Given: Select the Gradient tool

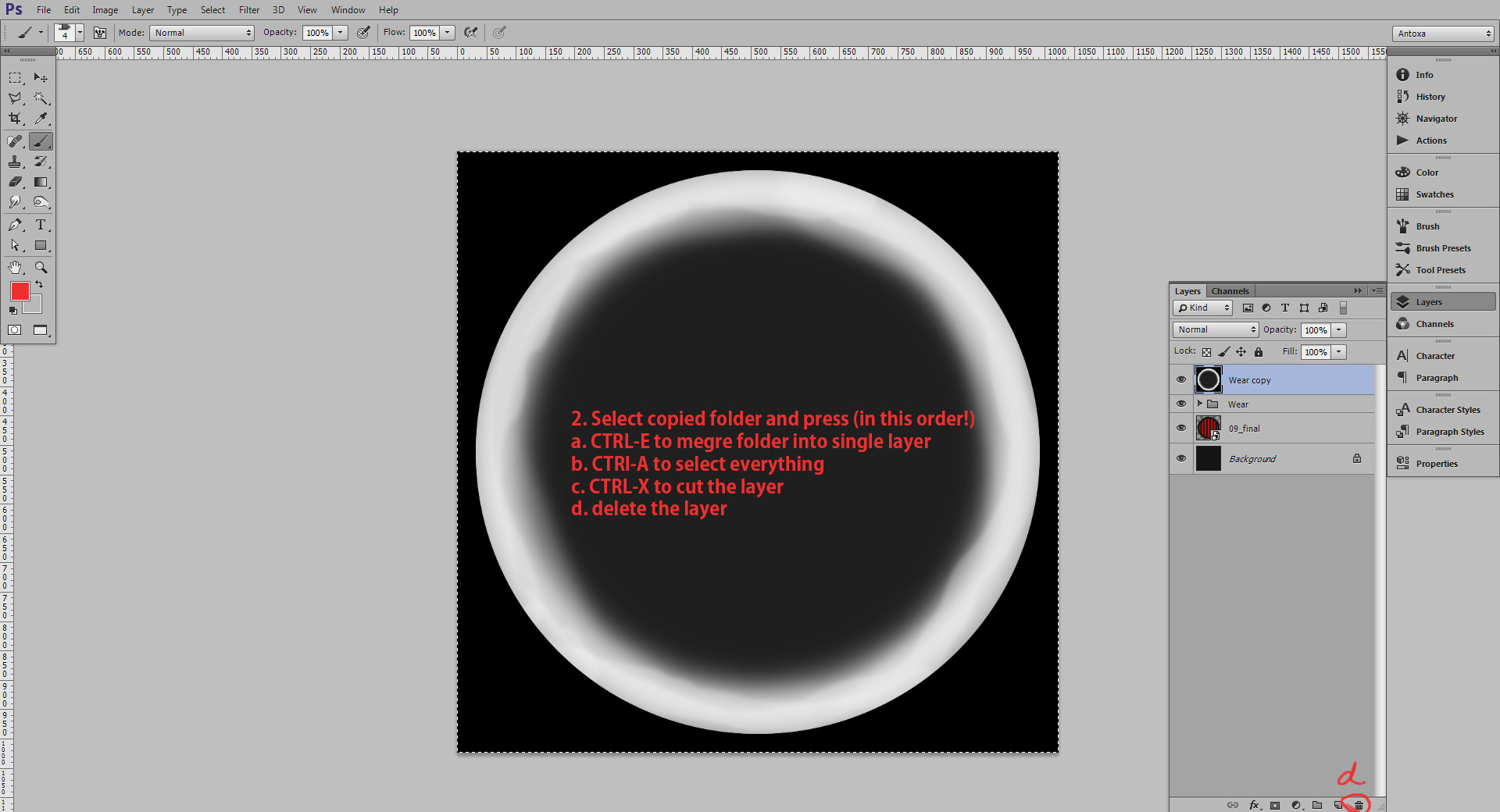Looking at the screenshot, I should pos(41,182).
